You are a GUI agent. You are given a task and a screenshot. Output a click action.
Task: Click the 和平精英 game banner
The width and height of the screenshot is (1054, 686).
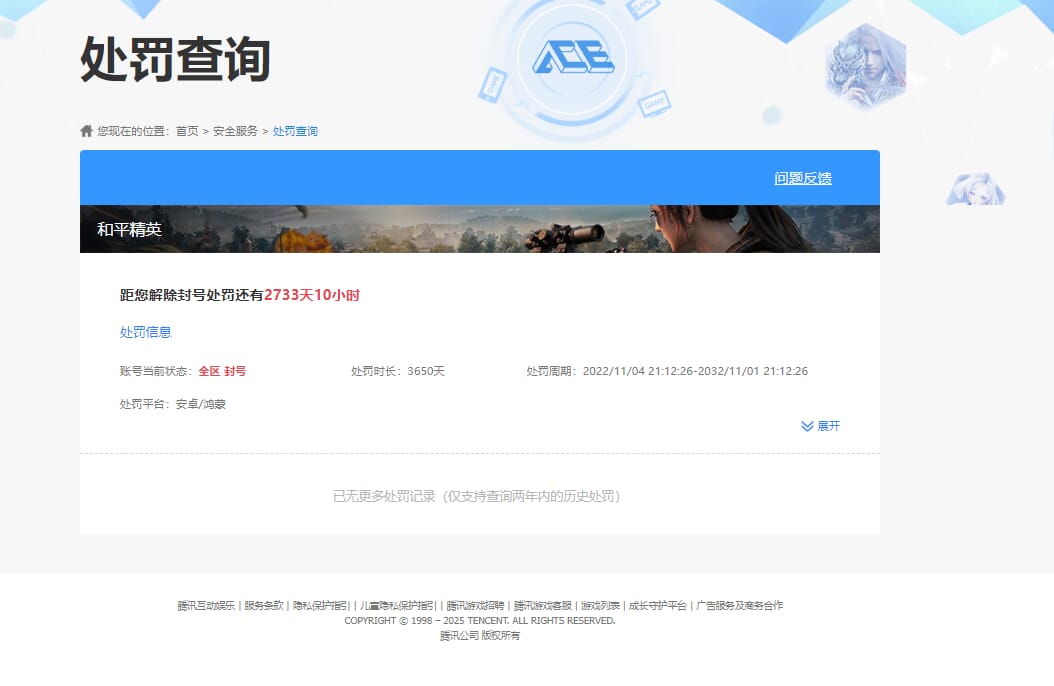[480, 229]
